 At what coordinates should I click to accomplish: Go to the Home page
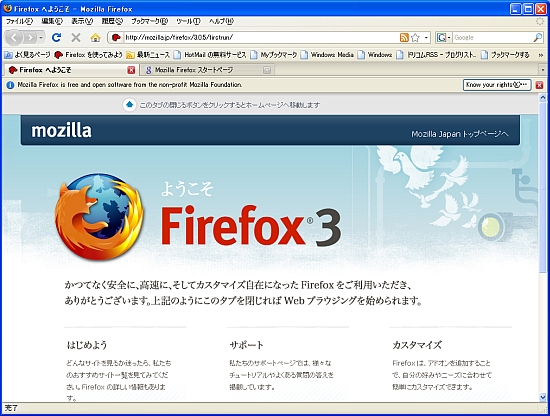click(x=95, y=37)
